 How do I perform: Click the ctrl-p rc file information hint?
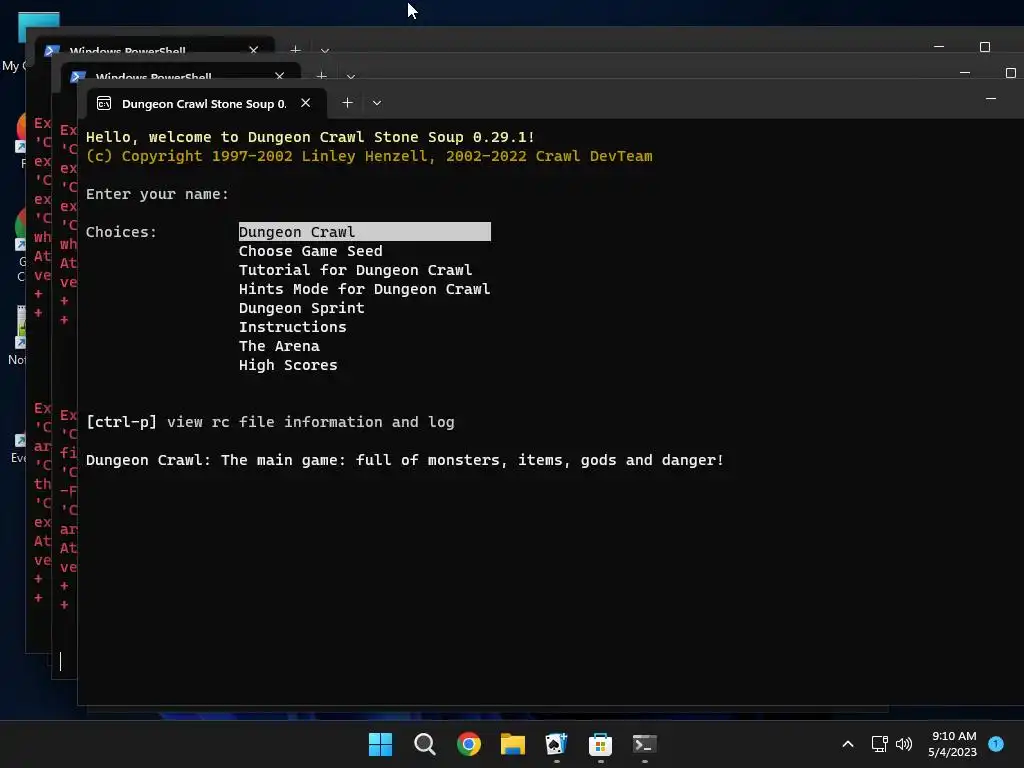click(x=270, y=423)
